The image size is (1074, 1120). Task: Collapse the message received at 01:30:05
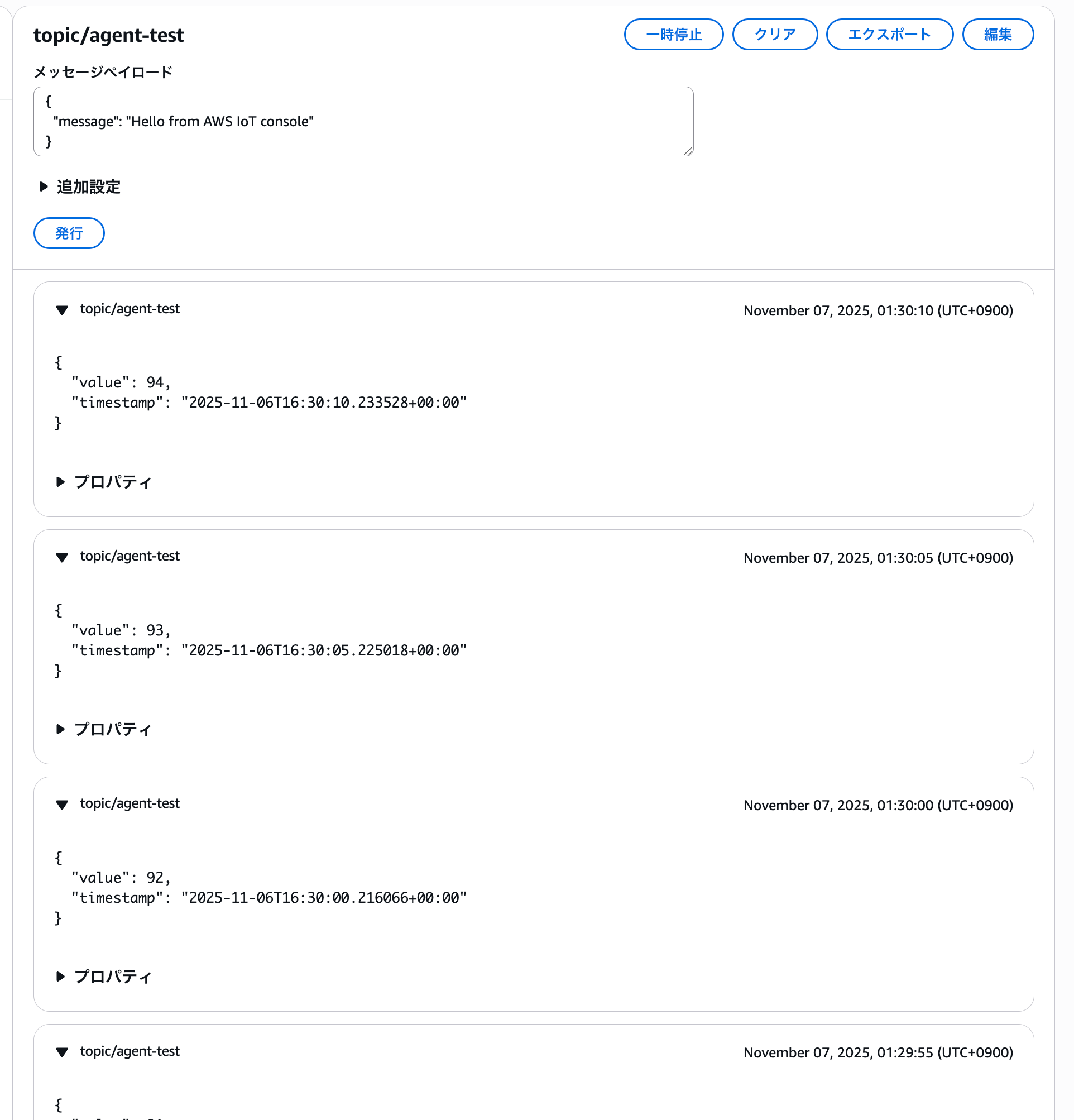63,558
